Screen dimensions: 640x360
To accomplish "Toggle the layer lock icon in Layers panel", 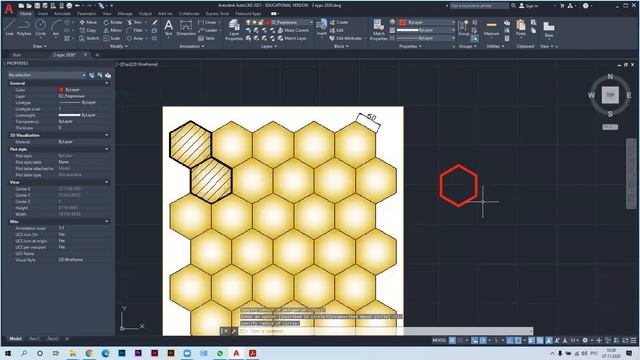I will (x=261, y=22).
